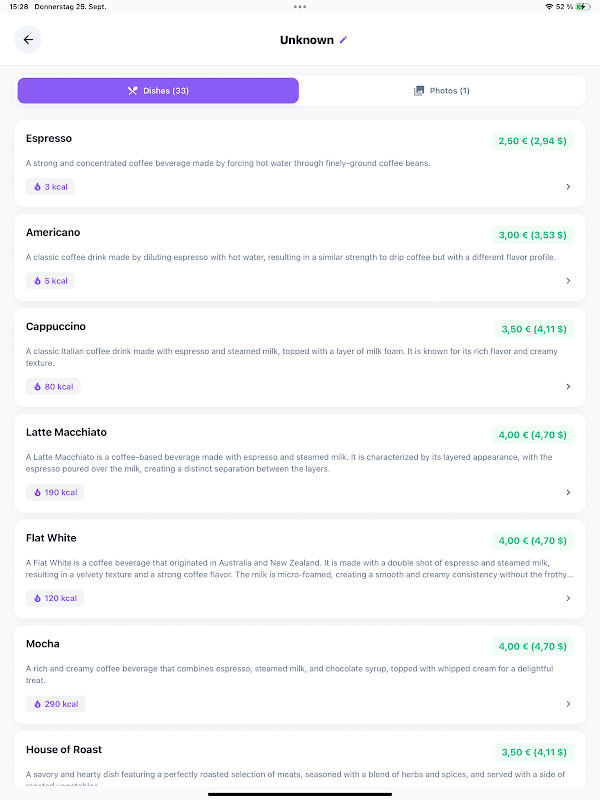Switch to the Dishes (33) tab

[158, 91]
